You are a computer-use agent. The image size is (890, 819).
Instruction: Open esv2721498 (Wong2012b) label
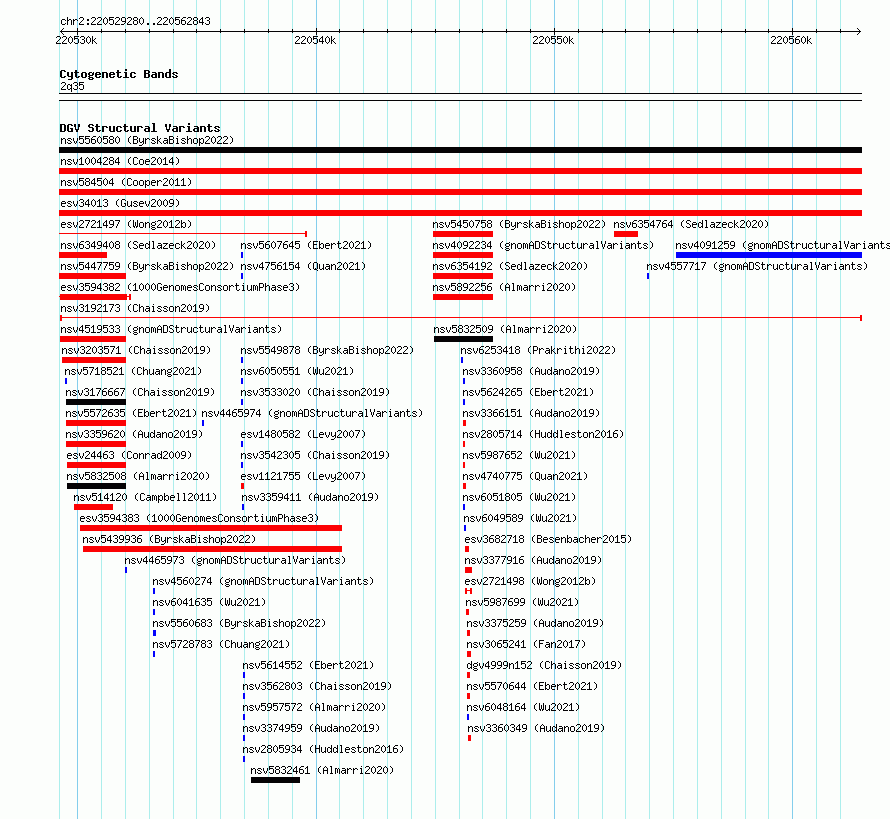(x=530, y=581)
